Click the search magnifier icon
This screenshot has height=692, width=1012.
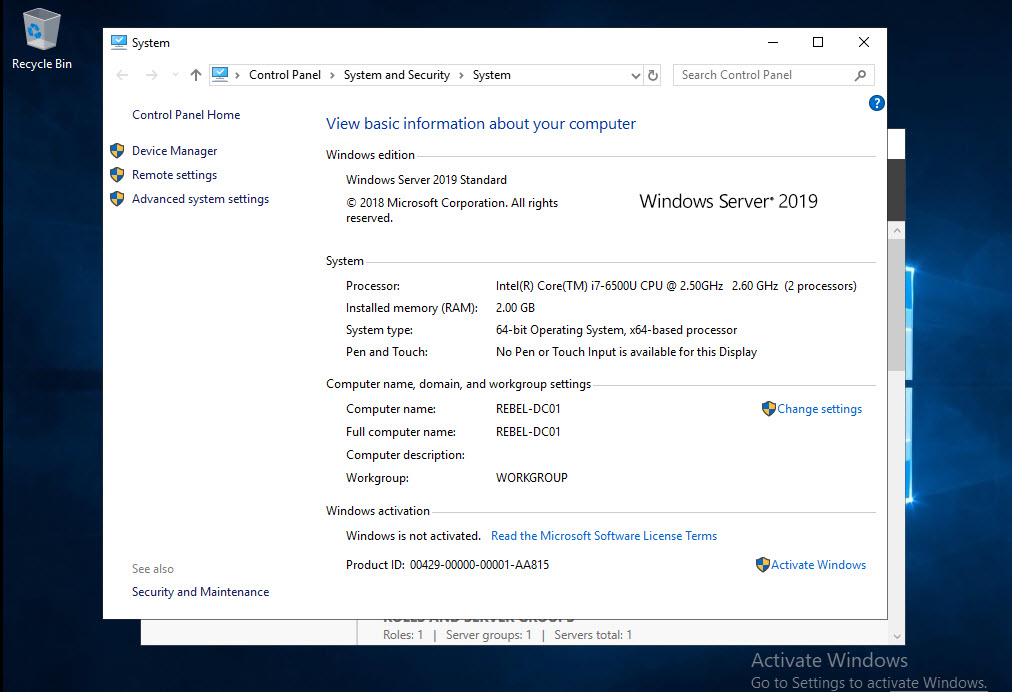click(860, 75)
